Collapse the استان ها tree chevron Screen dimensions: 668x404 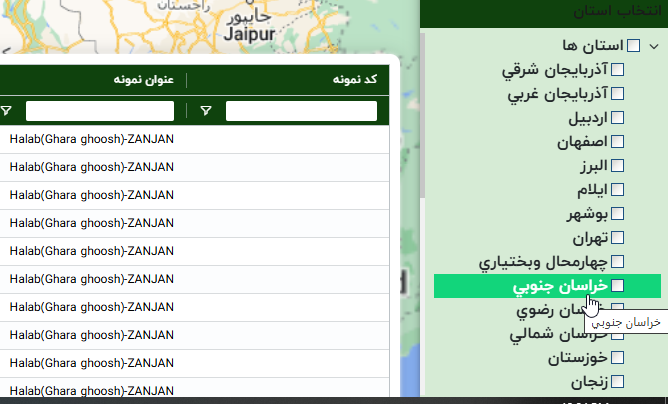coord(654,46)
